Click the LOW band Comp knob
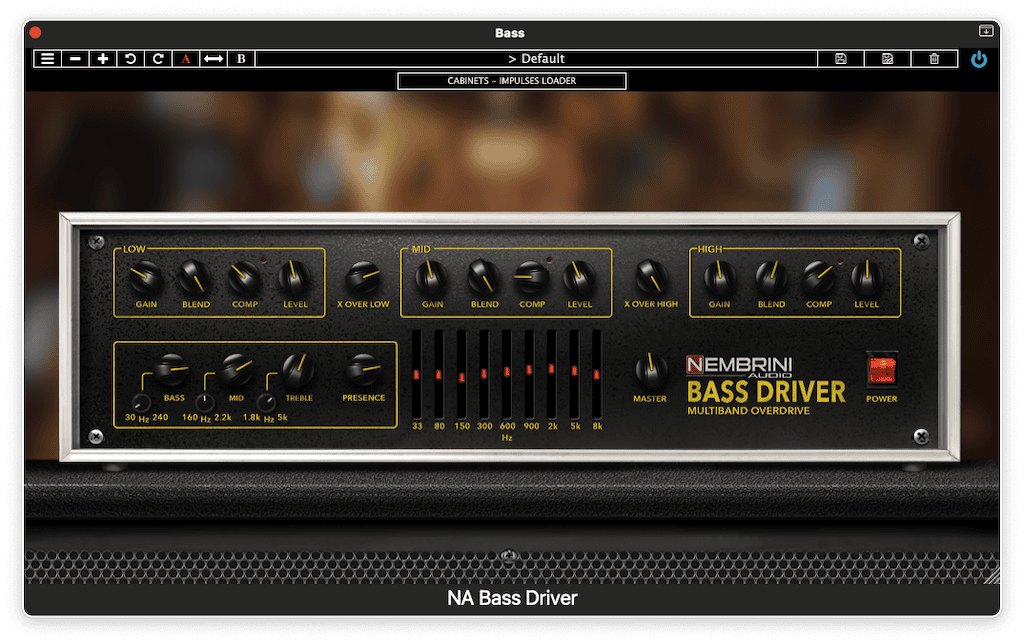This screenshot has width=1024, height=644. click(245, 278)
